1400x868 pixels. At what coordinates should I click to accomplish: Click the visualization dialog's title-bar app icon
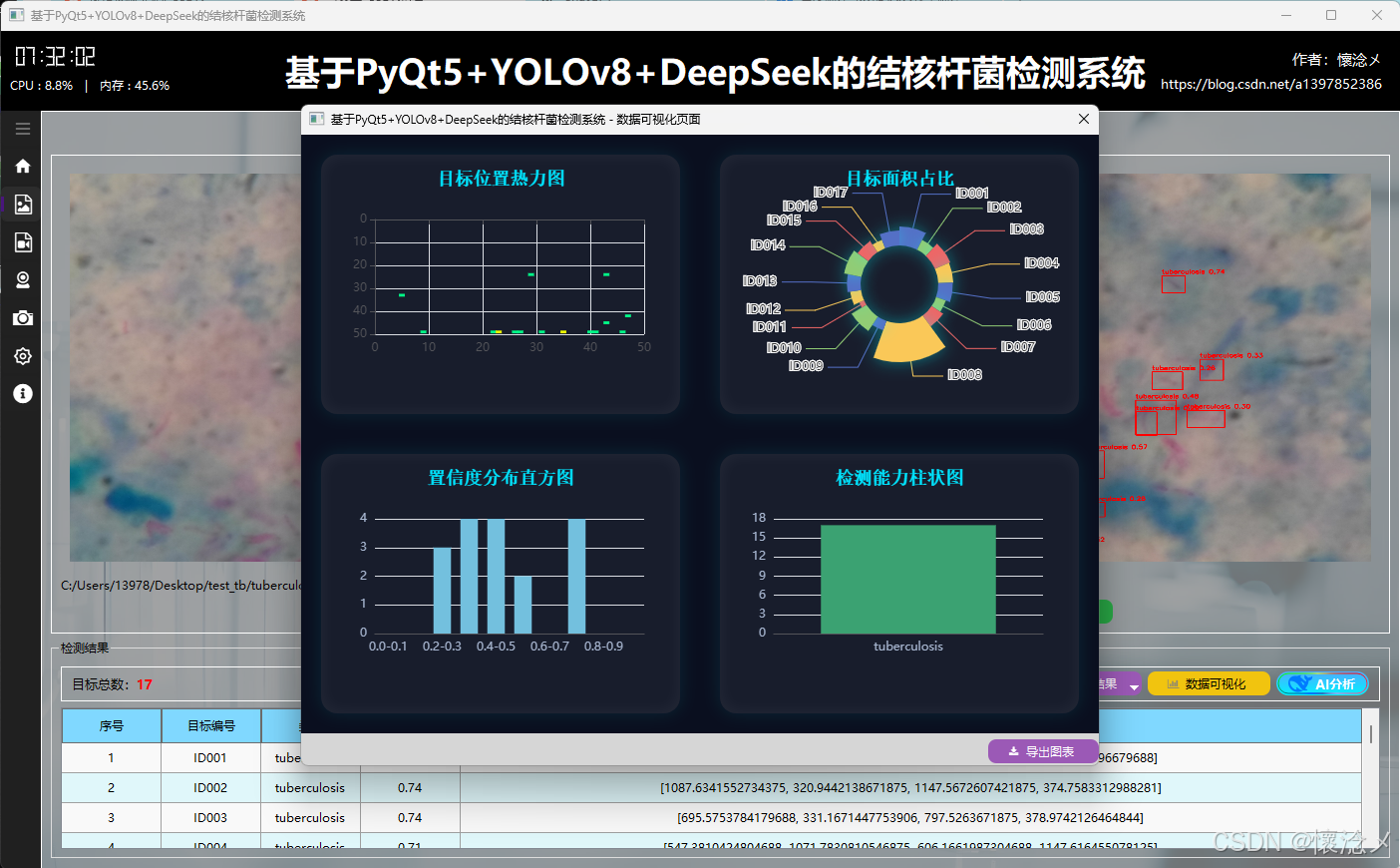(x=317, y=119)
